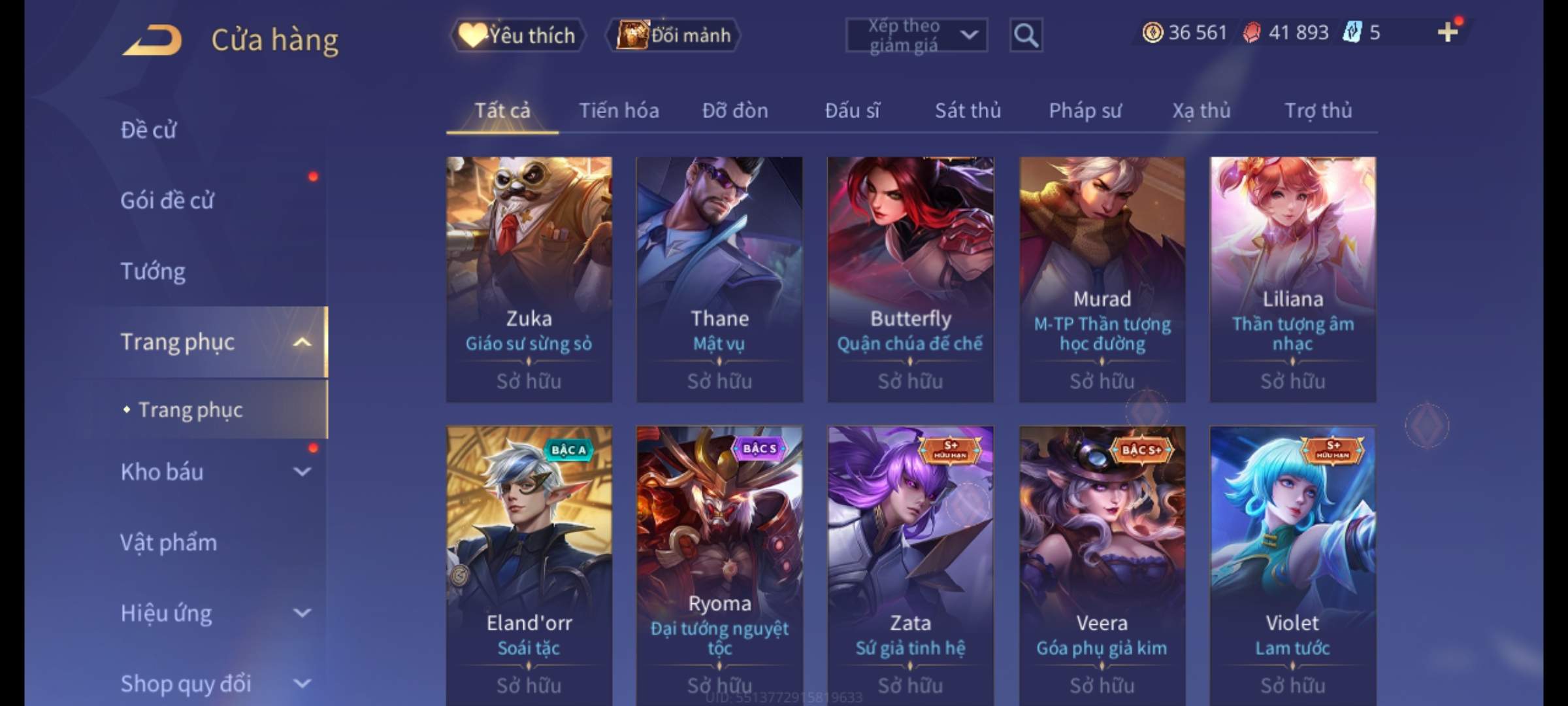Expand the Shop quy đổi section
Screen dimensions: 1568x706
(x=302, y=684)
